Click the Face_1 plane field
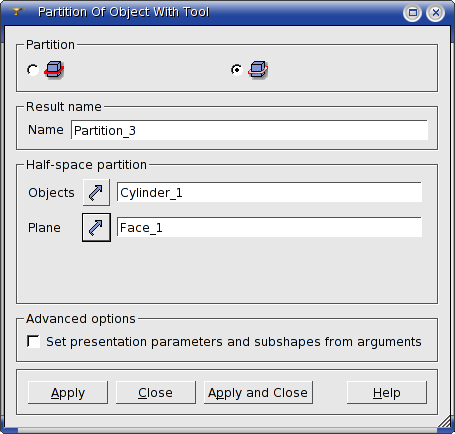The height and width of the screenshot is (434, 455). coord(269,227)
